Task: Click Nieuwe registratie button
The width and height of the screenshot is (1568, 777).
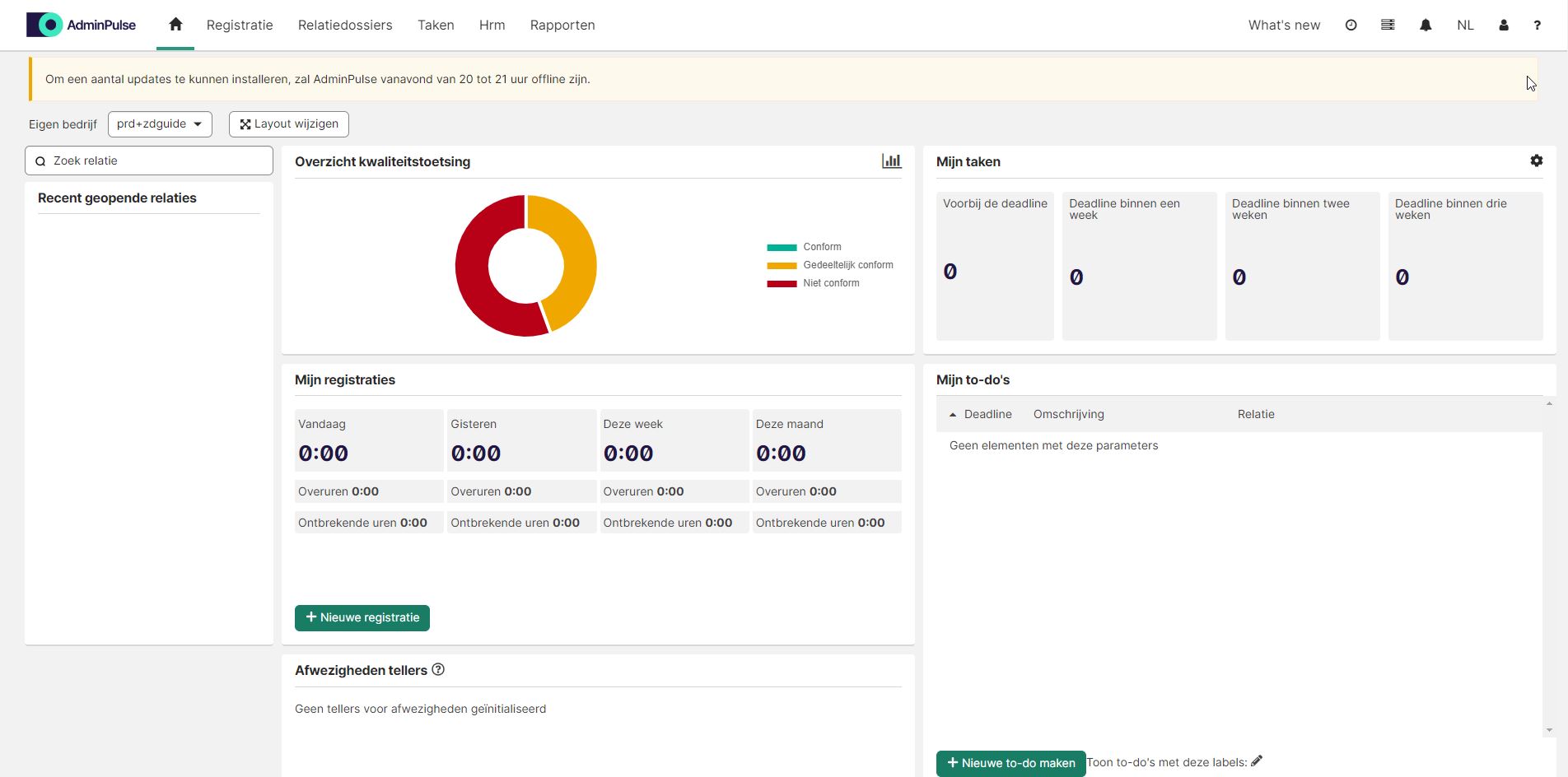Action: click(362, 618)
